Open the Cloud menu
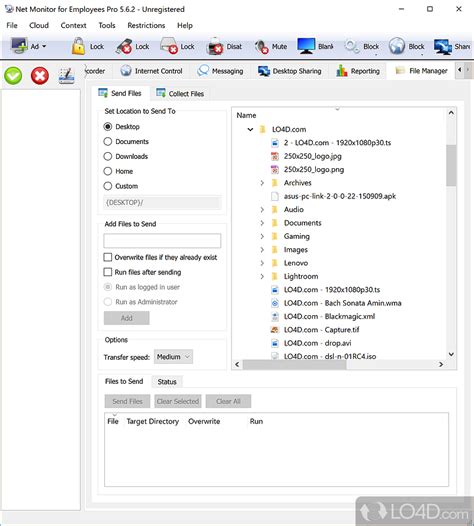Image resolution: width=474 pixels, height=526 pixels. click(39, 25)
